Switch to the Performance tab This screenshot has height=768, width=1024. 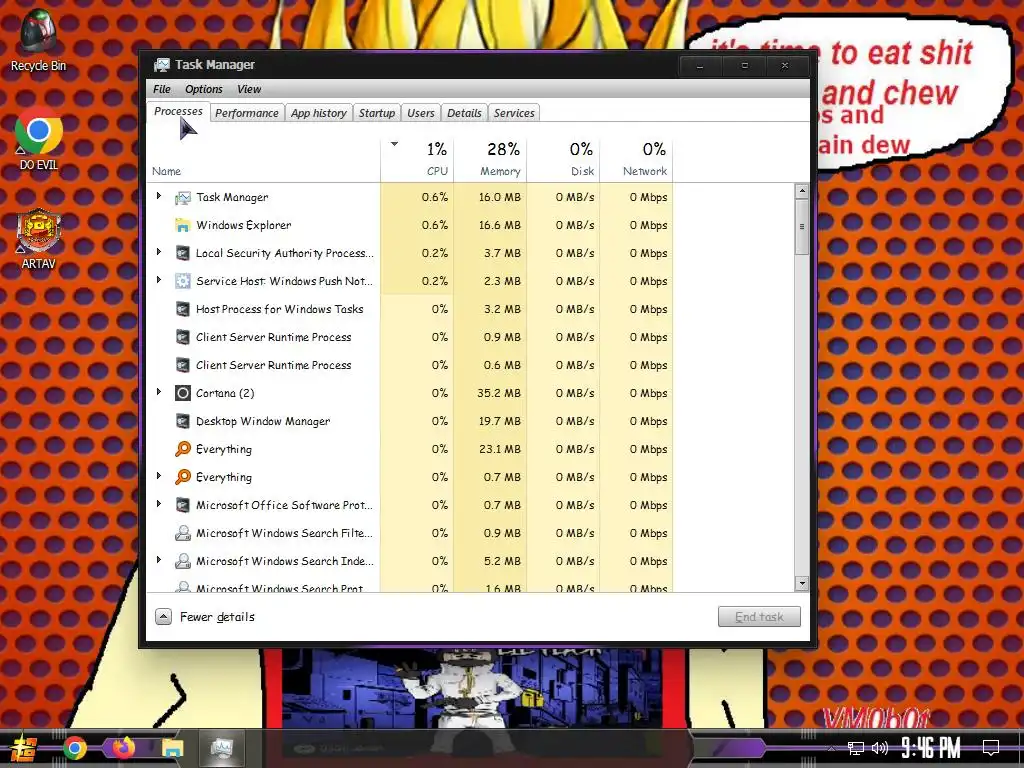click(247, 113)
